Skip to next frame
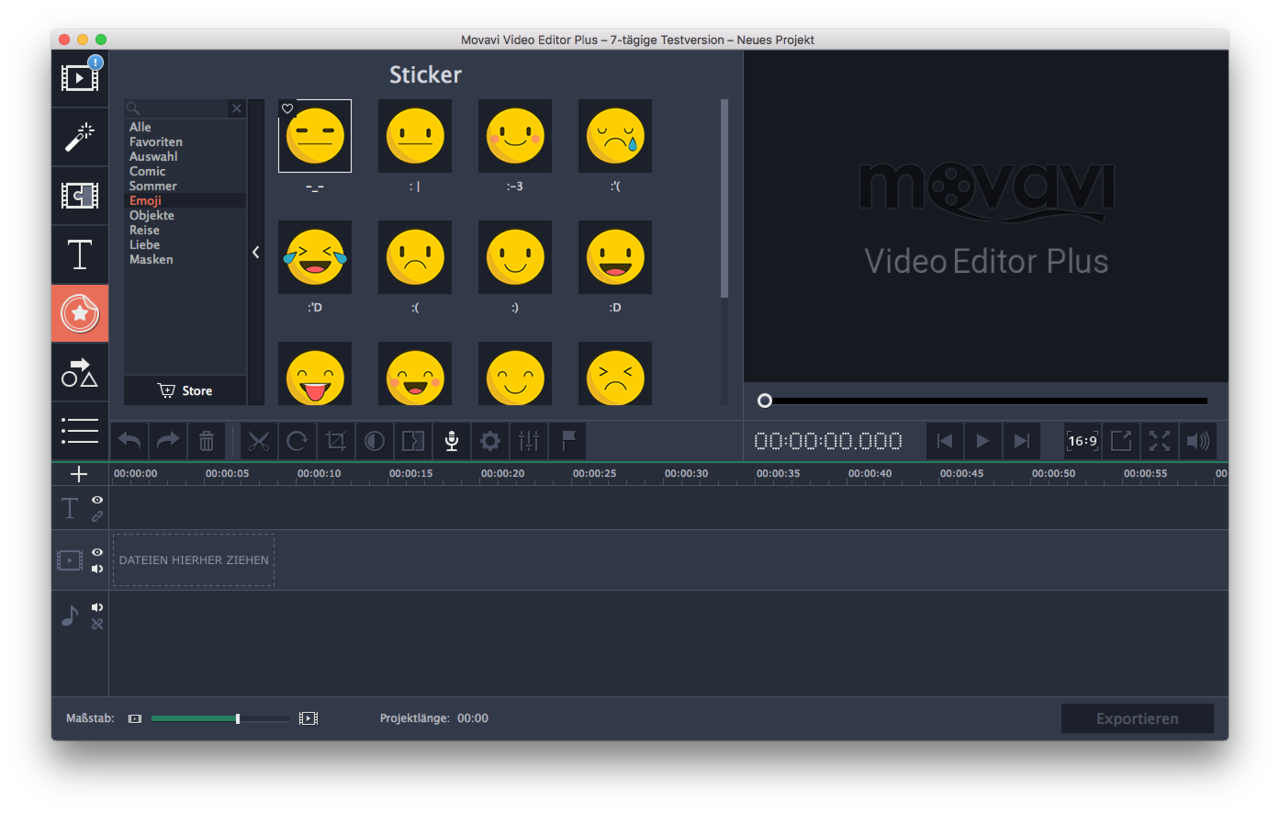 1021,441
